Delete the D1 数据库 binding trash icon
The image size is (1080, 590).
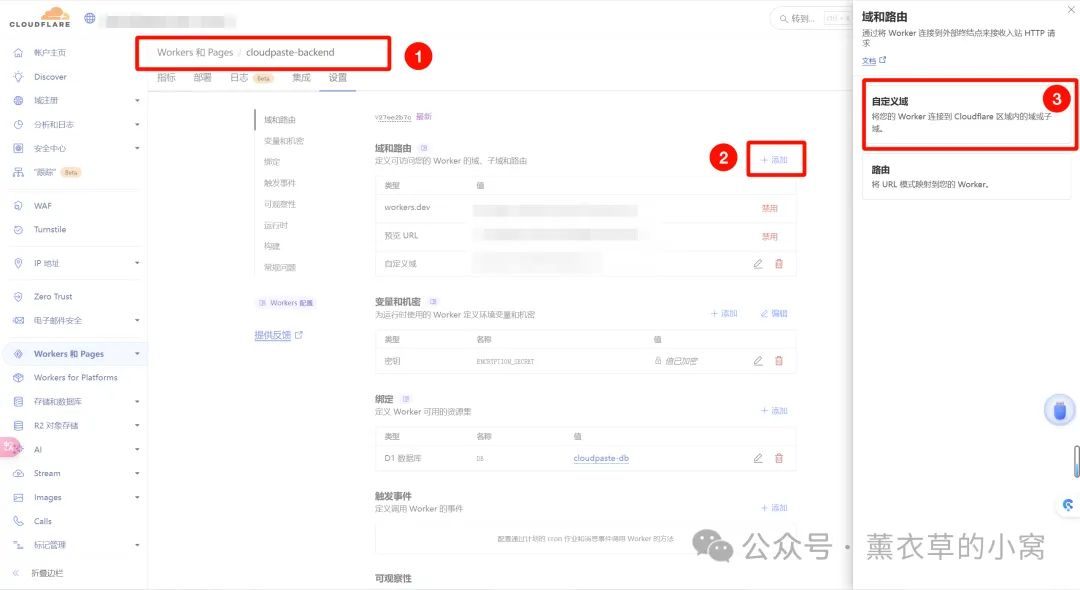click(779, 459)
